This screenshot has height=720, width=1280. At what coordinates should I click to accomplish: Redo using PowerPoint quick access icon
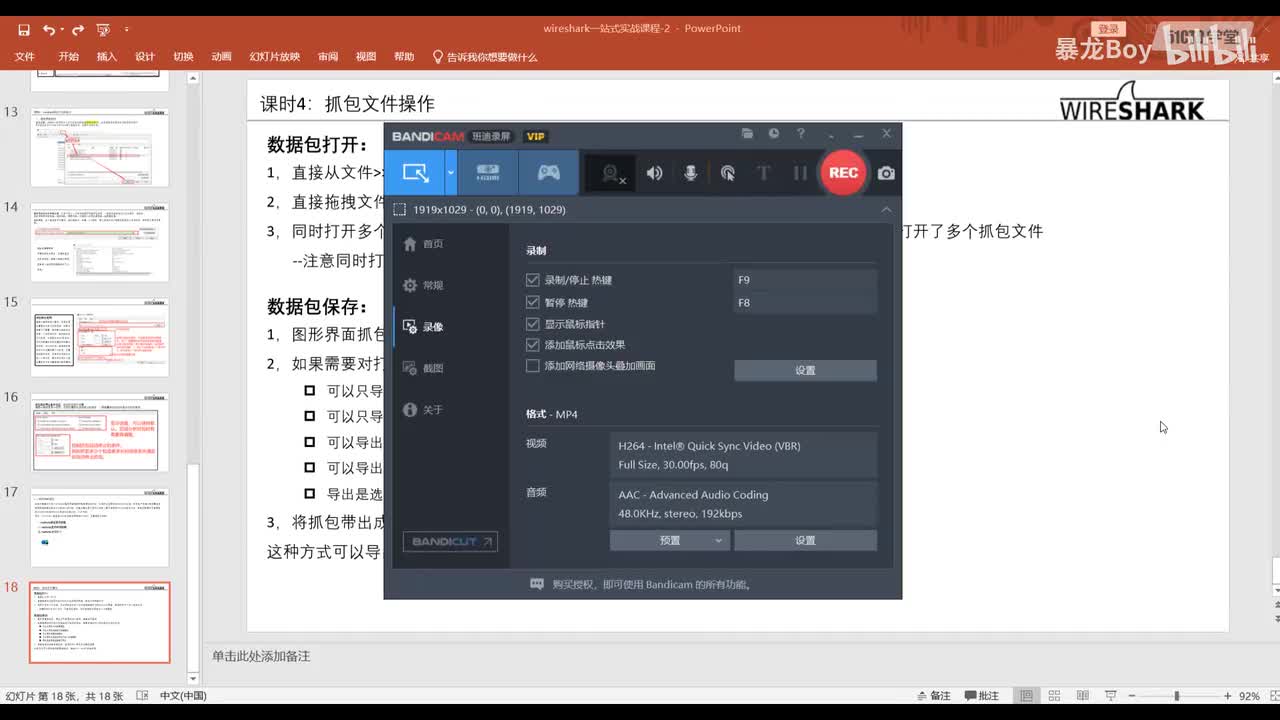coord(80,29)
